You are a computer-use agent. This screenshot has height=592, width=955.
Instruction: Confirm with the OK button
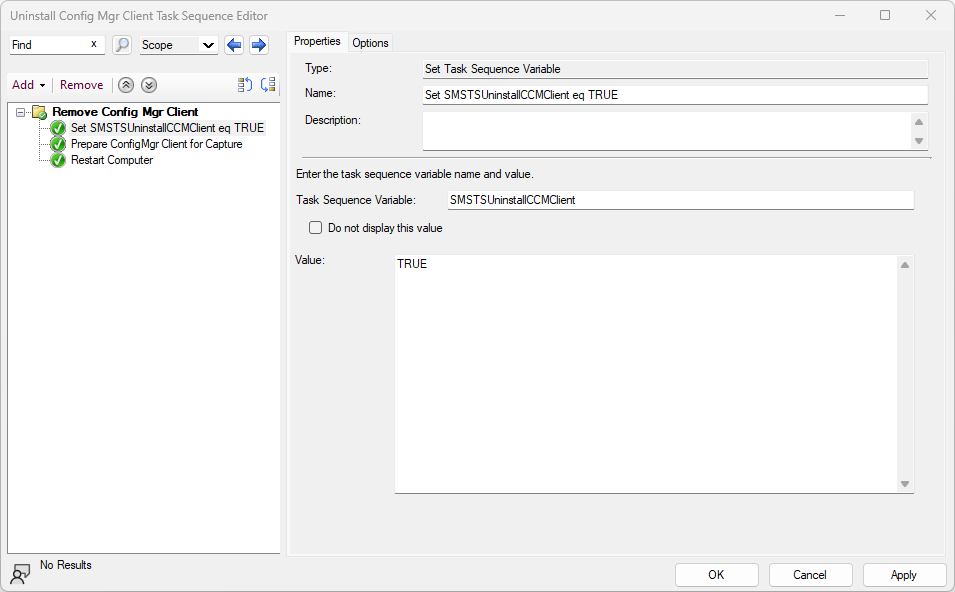(716, 575)
